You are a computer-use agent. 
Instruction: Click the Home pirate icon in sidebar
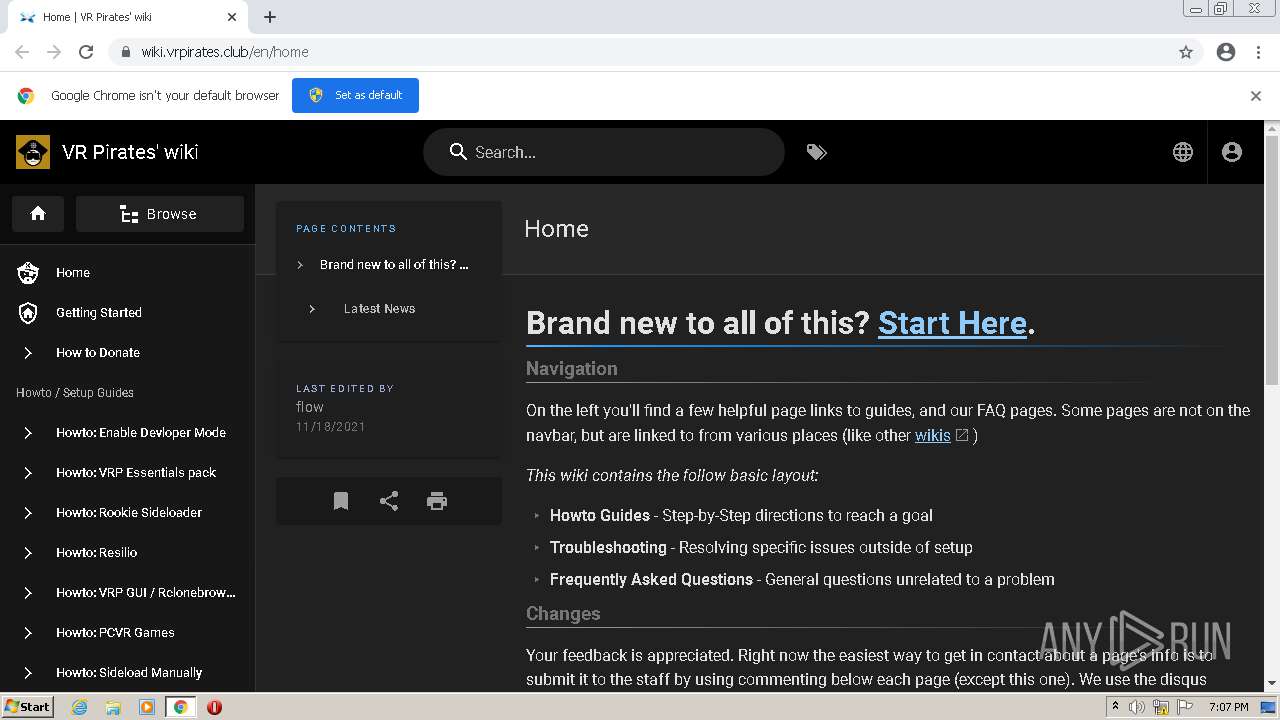tap(28, 272)
